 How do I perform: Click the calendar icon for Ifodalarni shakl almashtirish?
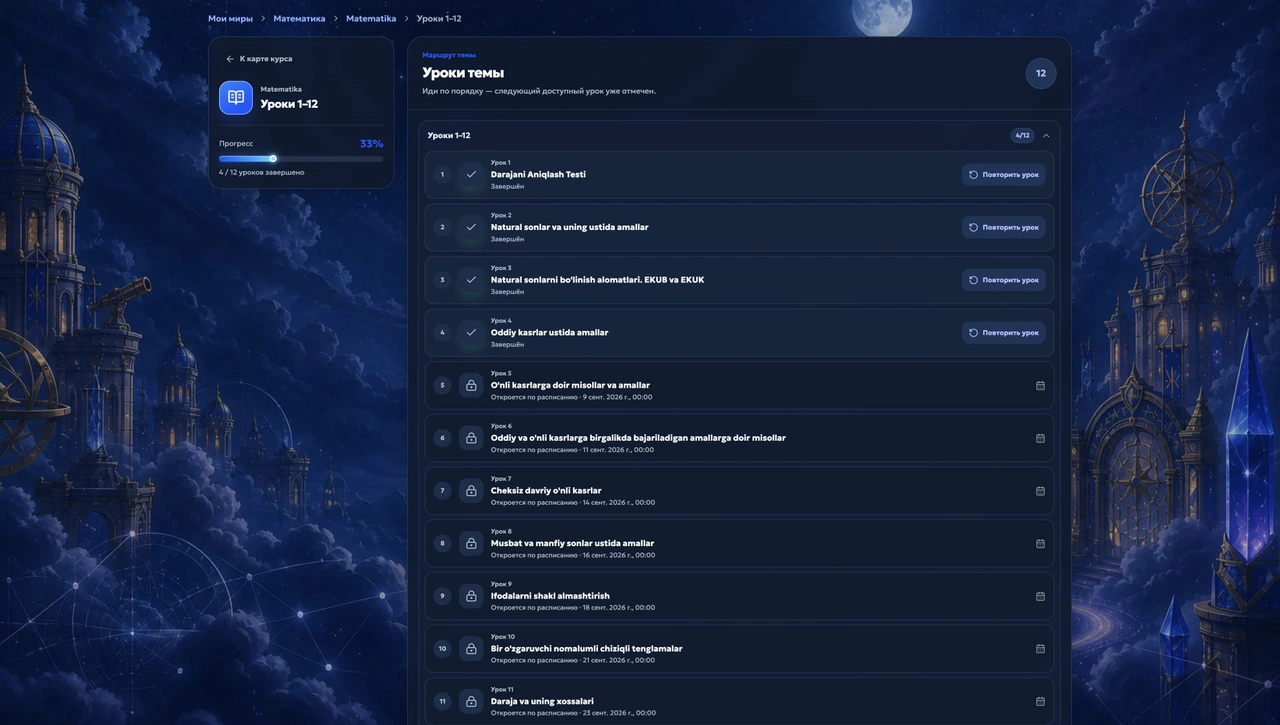pos(1040,596)
